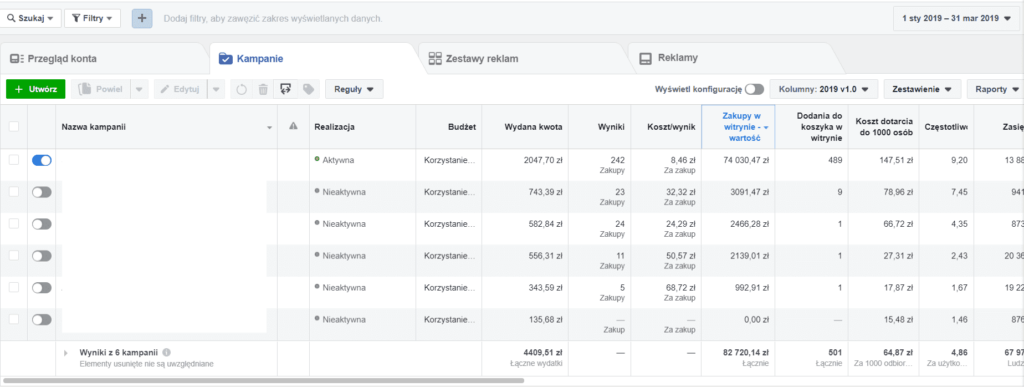Click the magnifier icon on the Szukaj button
This screenshot has width=1024, height=387.
pos(11,18)
